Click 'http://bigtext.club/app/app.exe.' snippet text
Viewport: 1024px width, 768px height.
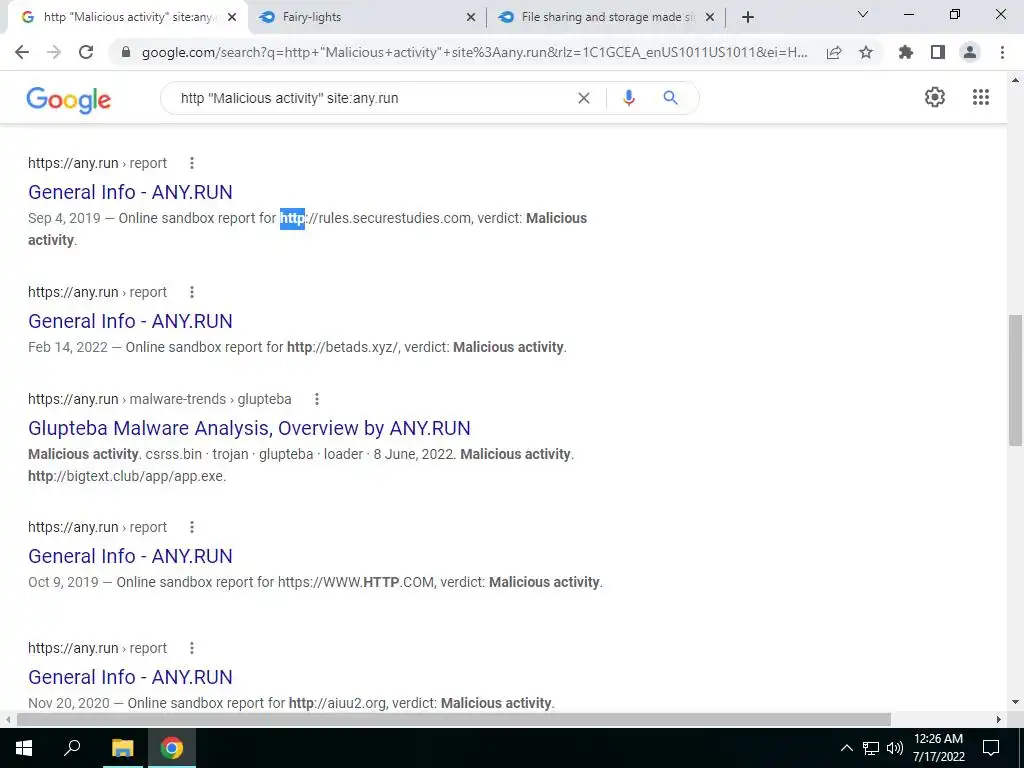127,476
